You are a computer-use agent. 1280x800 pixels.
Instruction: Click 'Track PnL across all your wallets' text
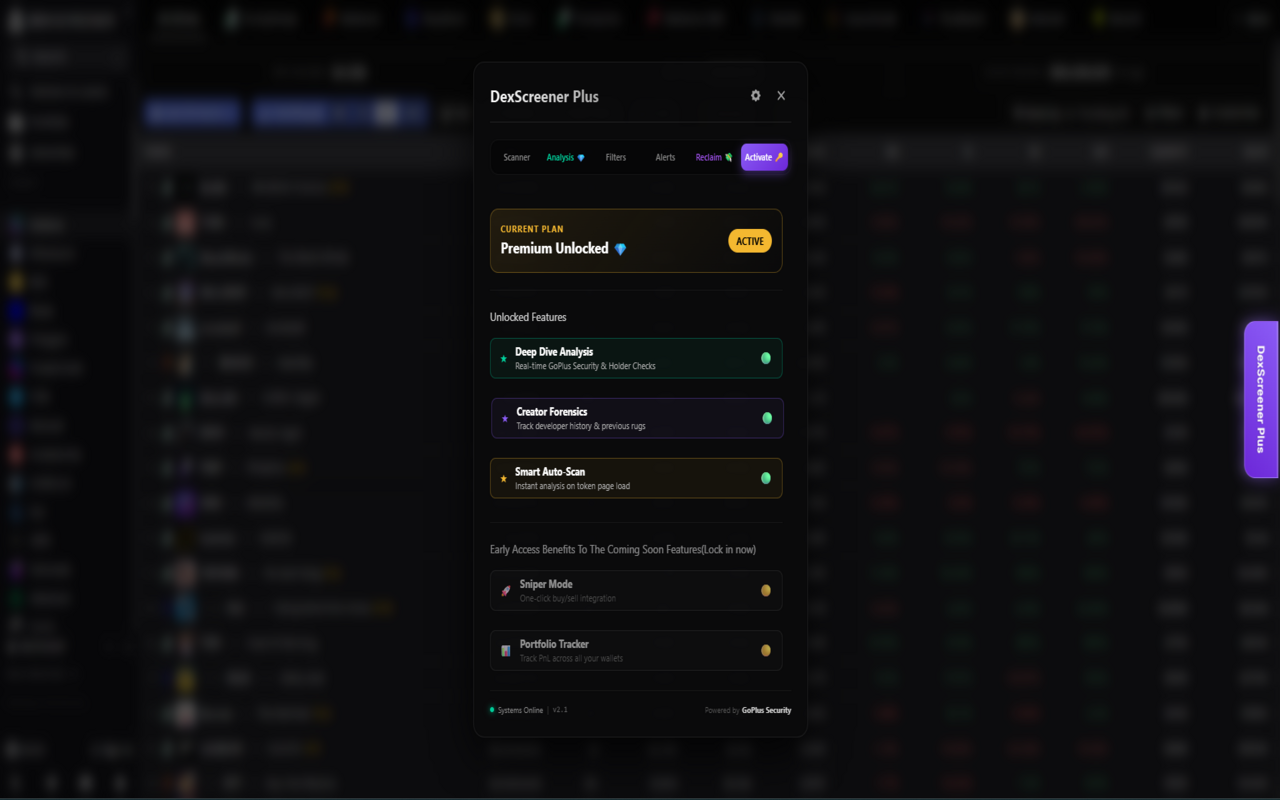click(x=571, y=658)
